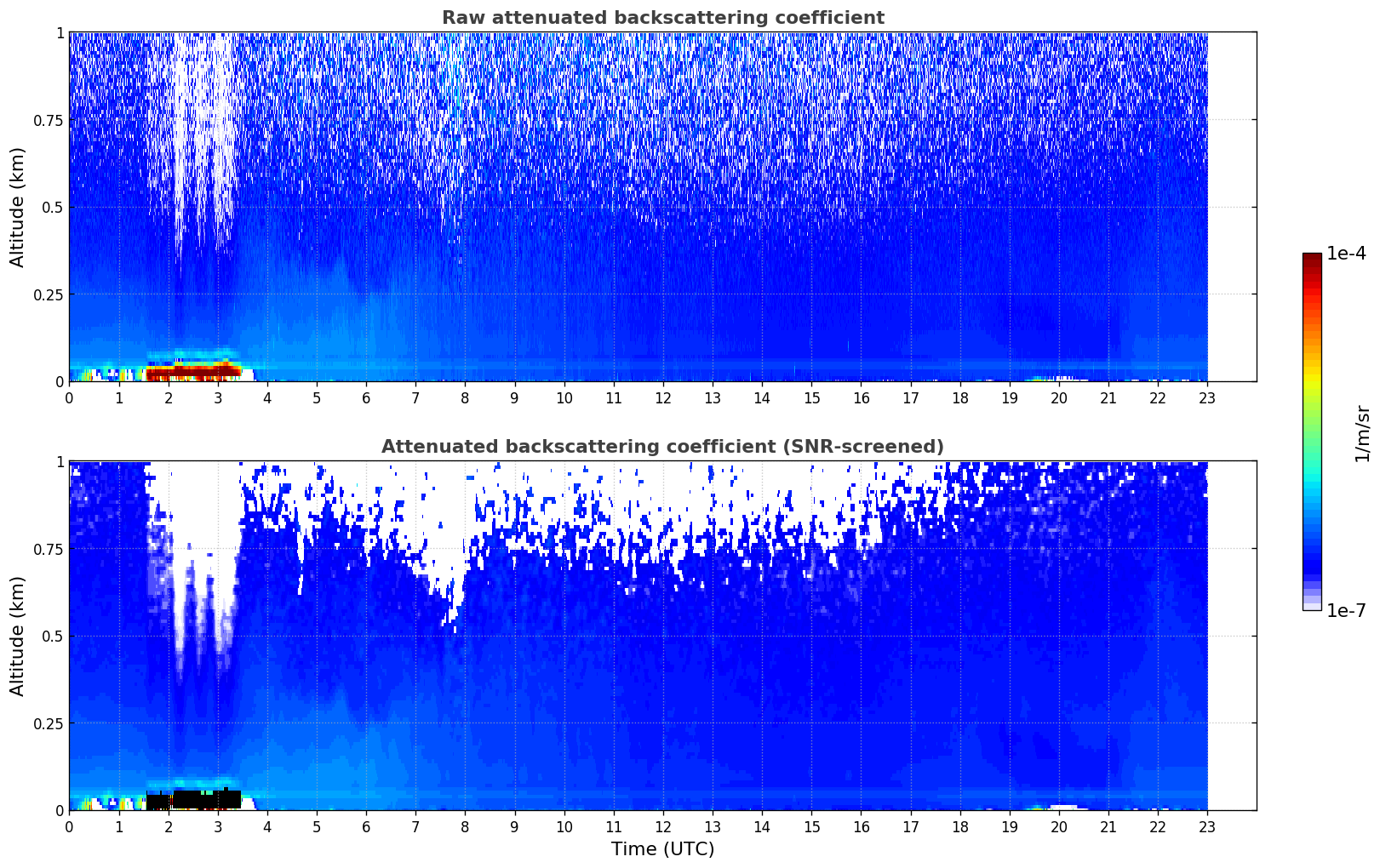Click the bottom plot's 'Altitude (km)' label
Viewport: 1380px width, 868px height.
[x=18, y=636]
